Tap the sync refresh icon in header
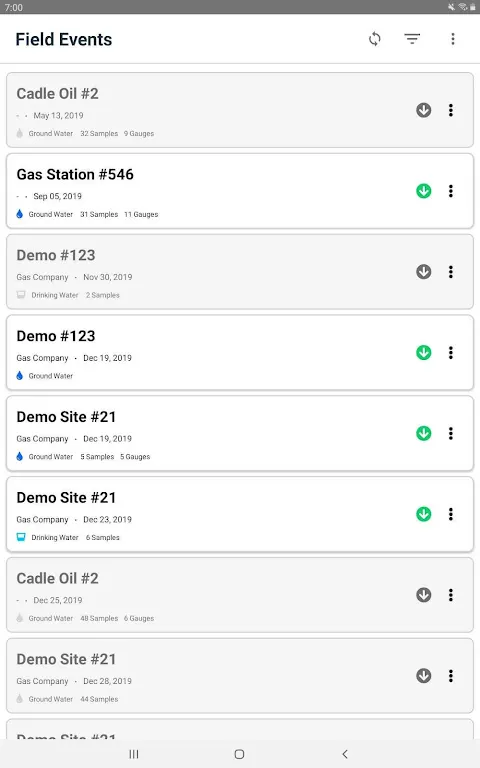Viewport: 480px width, 768px height. (x=375, y=39)
